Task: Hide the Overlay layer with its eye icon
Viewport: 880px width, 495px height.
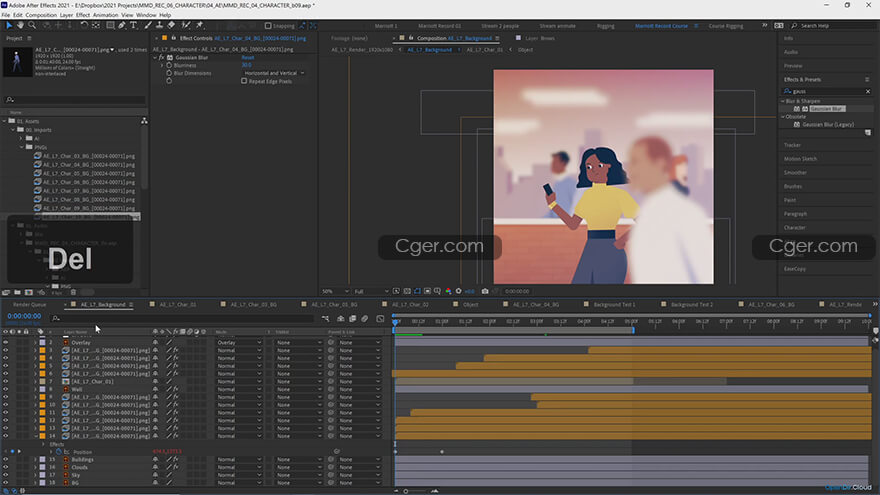Action: [x=6, y=342]
